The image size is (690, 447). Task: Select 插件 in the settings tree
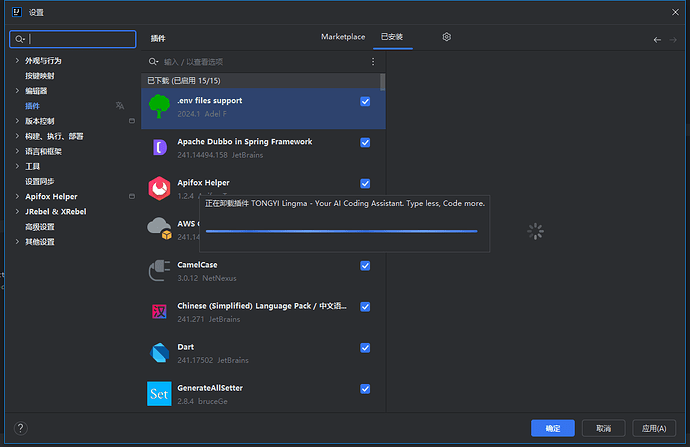[32, 106]
